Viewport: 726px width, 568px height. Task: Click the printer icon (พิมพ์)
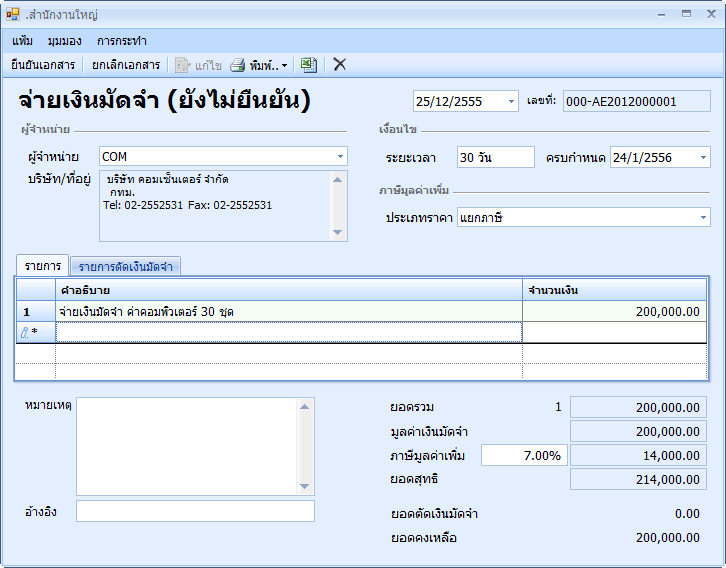coord(238,65)
